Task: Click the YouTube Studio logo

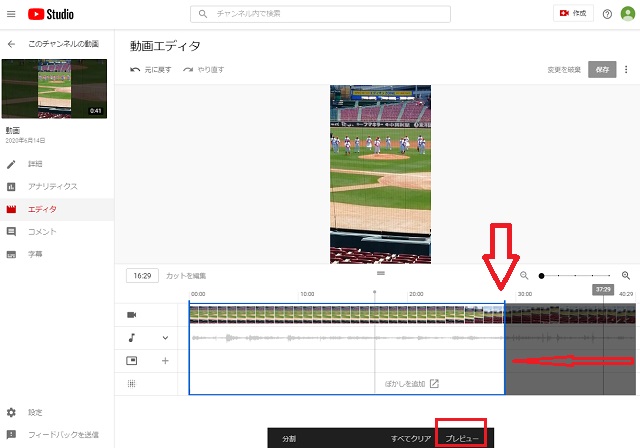Action: 51,14
